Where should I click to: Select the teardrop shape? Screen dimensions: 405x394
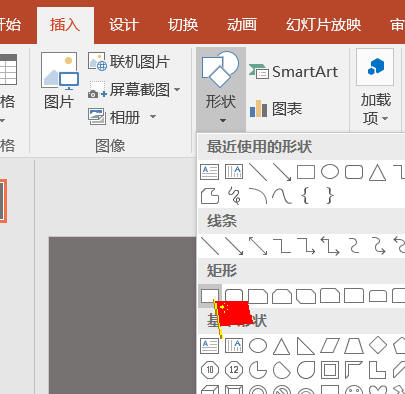click(x=306, y=370)
